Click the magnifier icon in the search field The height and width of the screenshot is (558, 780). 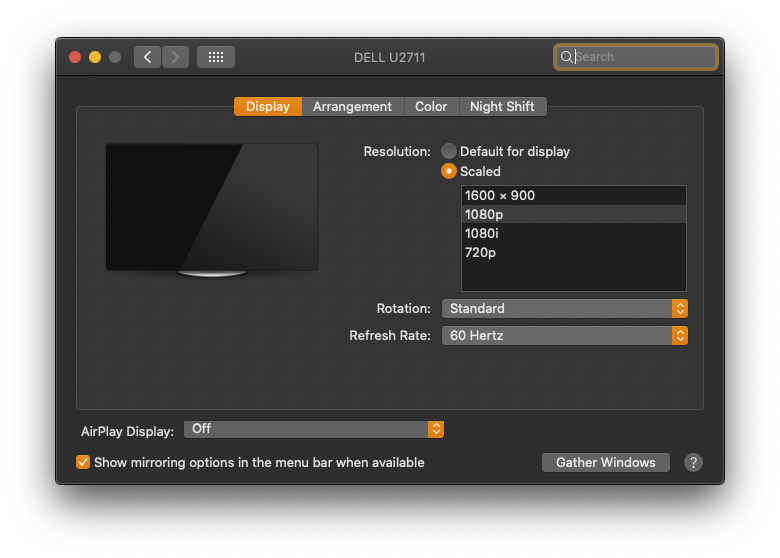point(566,57)
